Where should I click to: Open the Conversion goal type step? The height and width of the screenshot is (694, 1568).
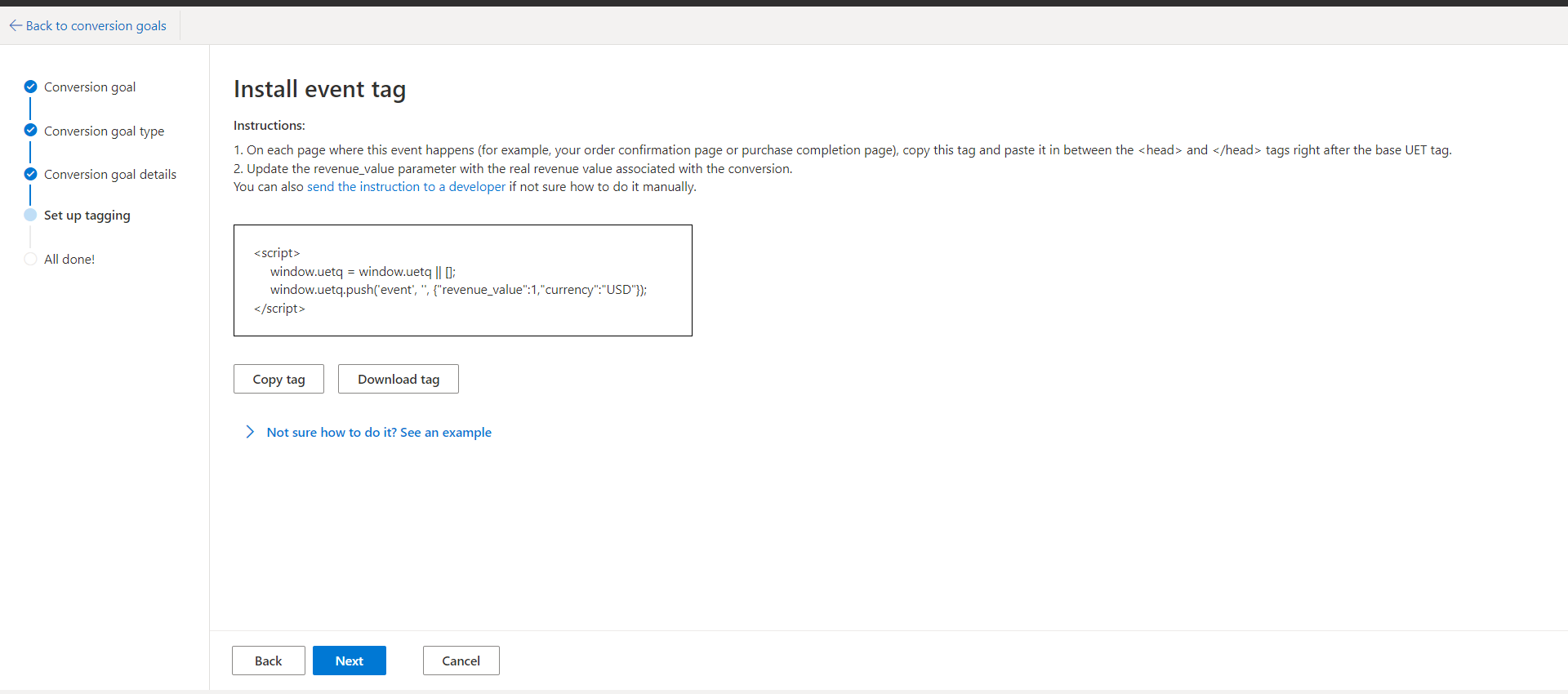click(x=104, y=131)
